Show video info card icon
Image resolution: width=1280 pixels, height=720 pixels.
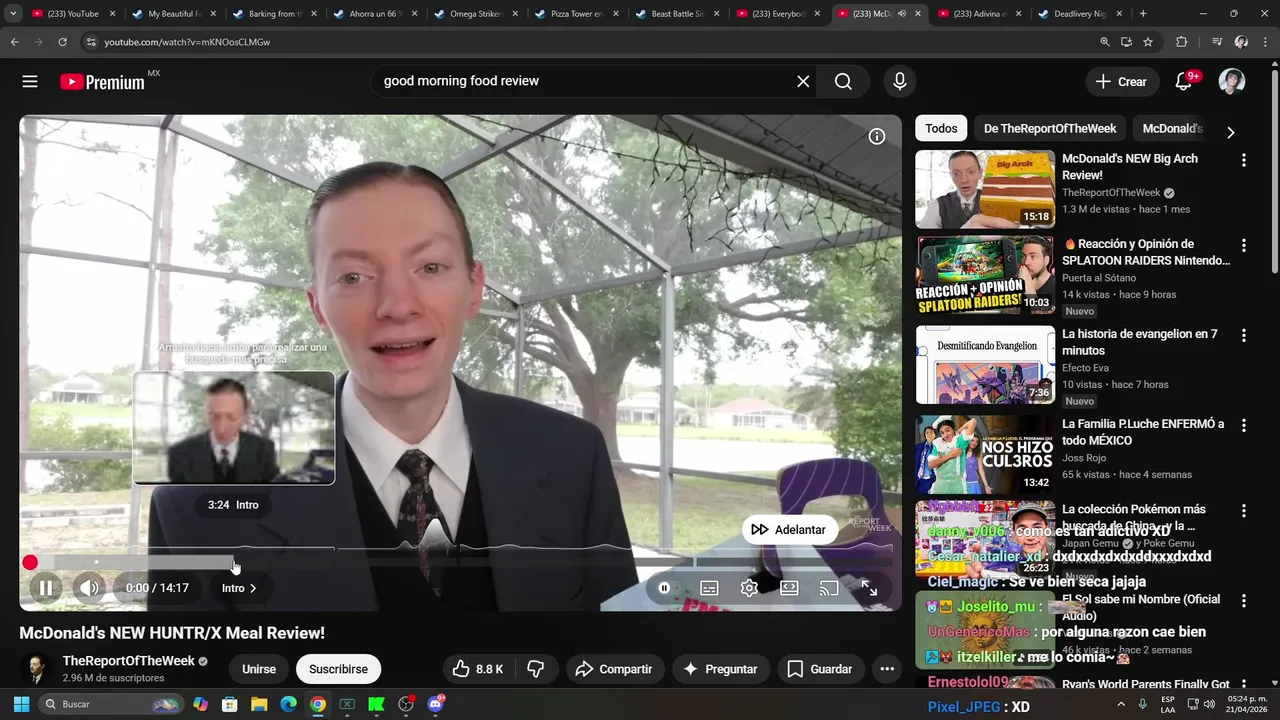click(x=877, y=137)
